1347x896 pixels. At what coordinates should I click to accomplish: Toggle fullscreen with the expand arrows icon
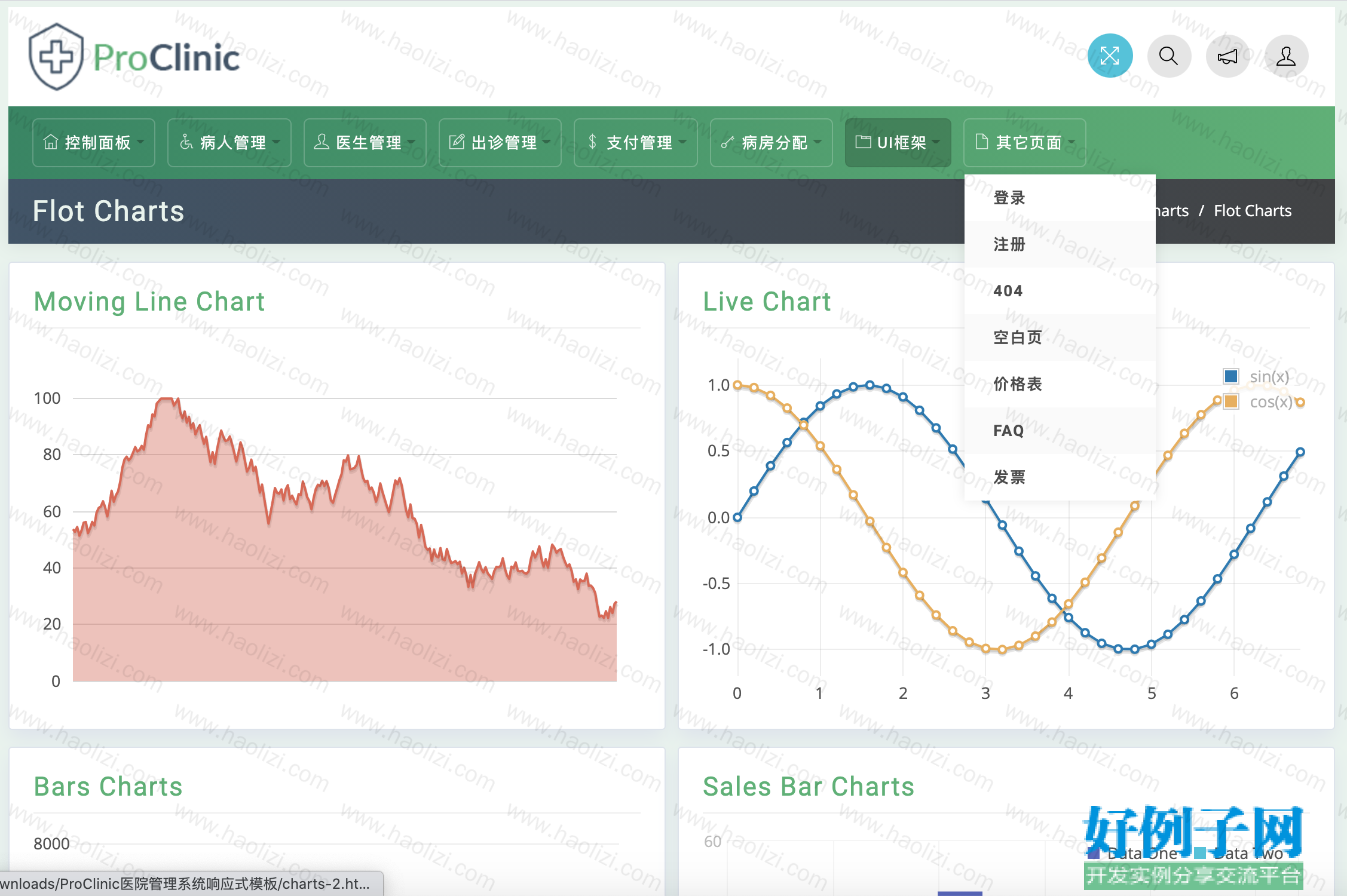[1110, 56]
